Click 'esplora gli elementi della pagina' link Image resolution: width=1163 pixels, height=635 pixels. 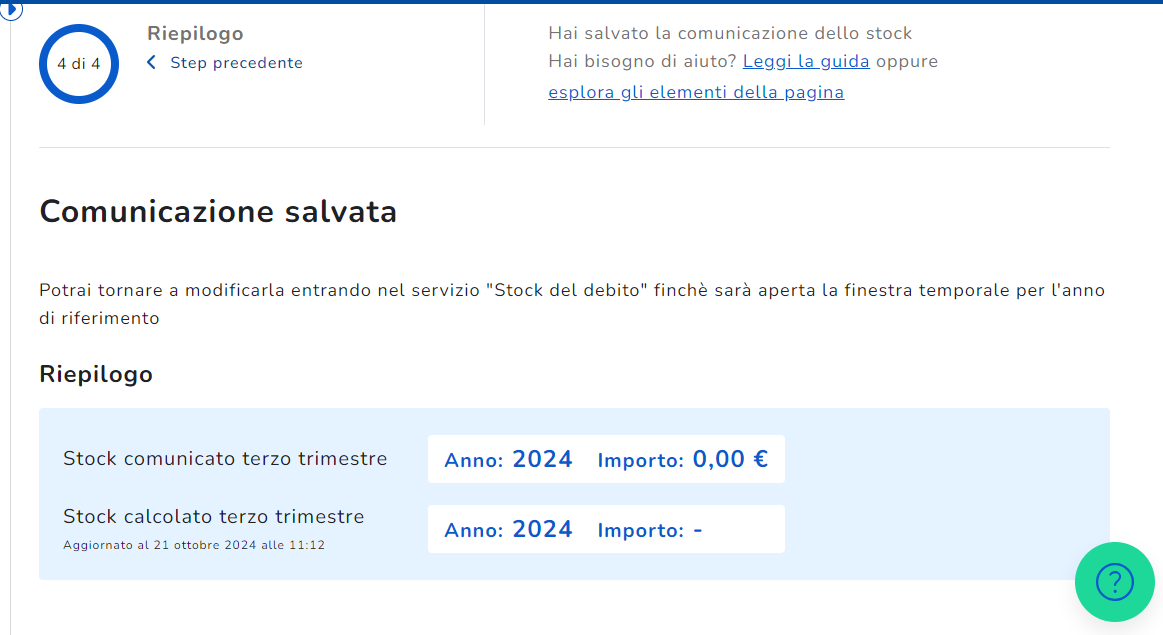tap(696, 92)
